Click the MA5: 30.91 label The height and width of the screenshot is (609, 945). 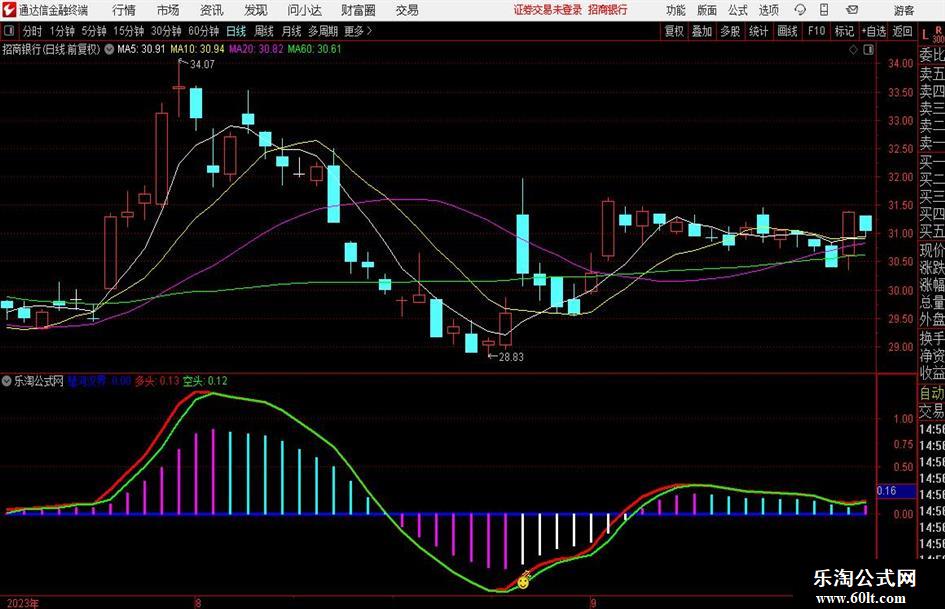[140, 49]
